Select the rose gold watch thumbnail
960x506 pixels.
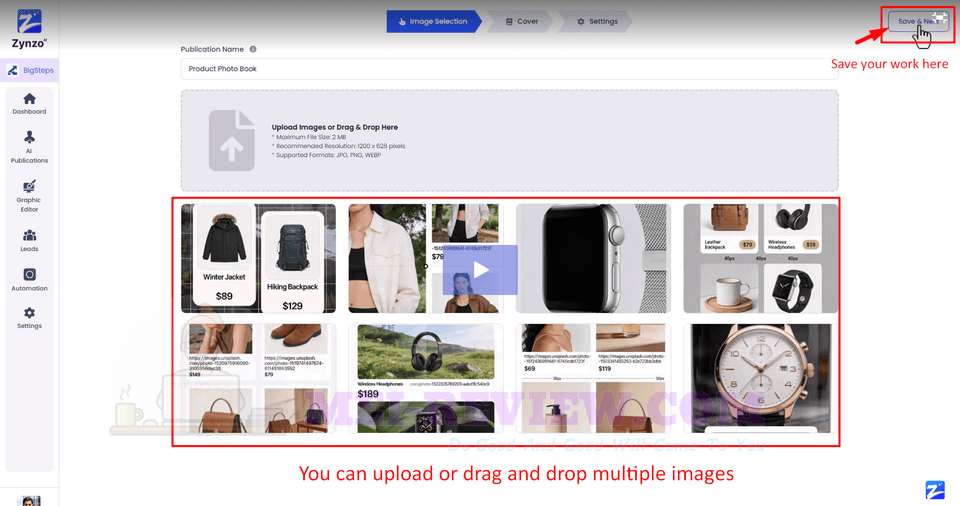(x=760, y=379)
